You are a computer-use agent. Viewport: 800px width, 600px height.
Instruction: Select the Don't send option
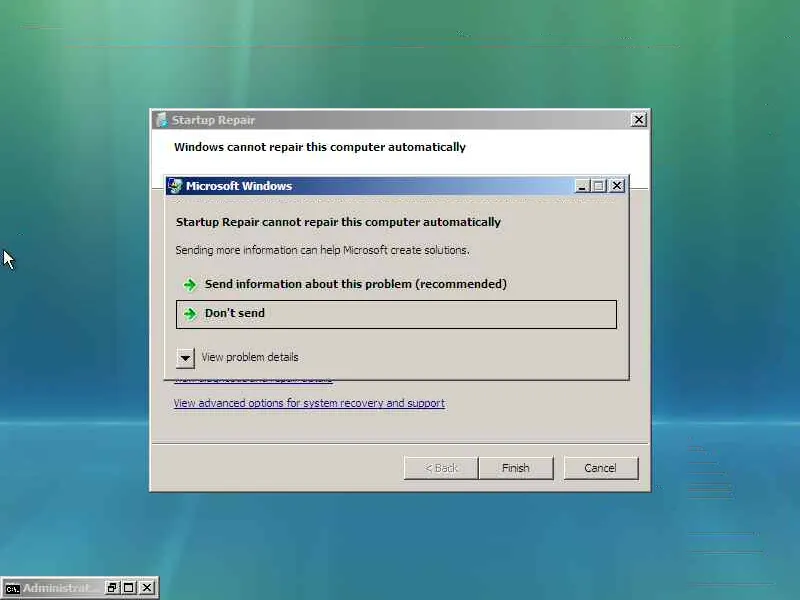pyautogui.click(x=396, y=314)
